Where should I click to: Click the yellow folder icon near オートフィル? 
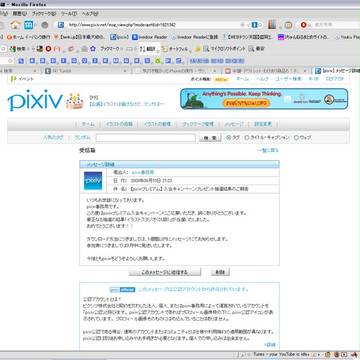click(x=198, y=49)
